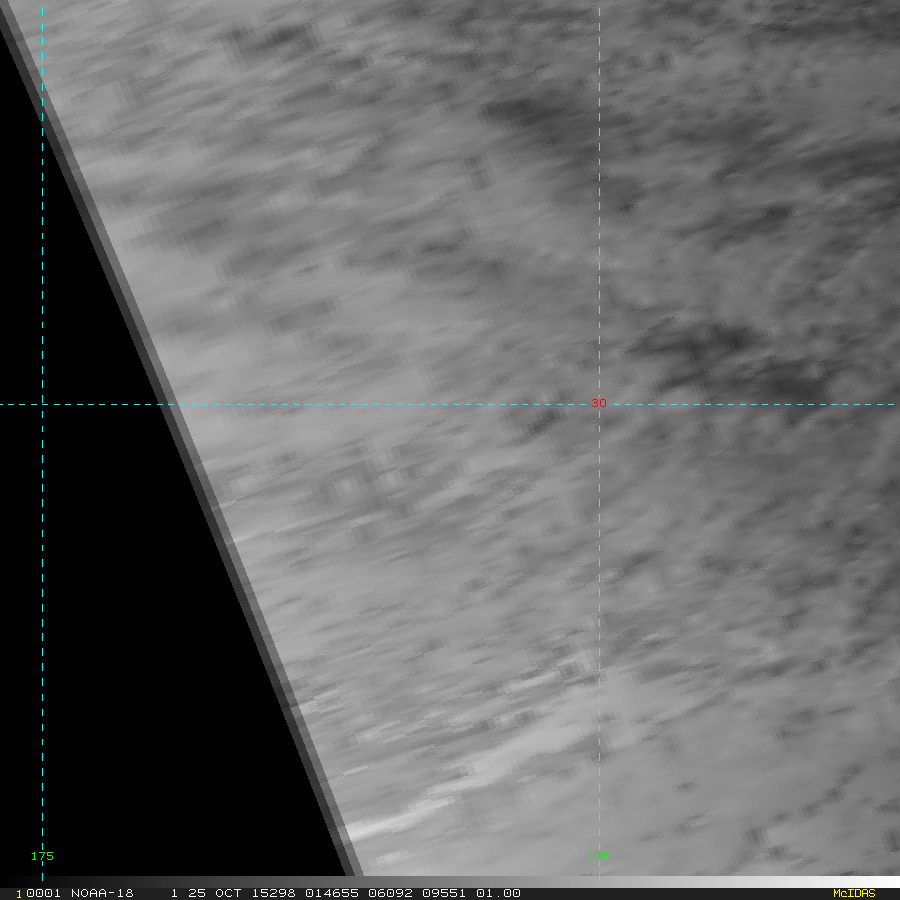The width and height of the screenshot is (900, 900).
Task: Click the red 30 latitude label
Action: [x=599, y=404]
